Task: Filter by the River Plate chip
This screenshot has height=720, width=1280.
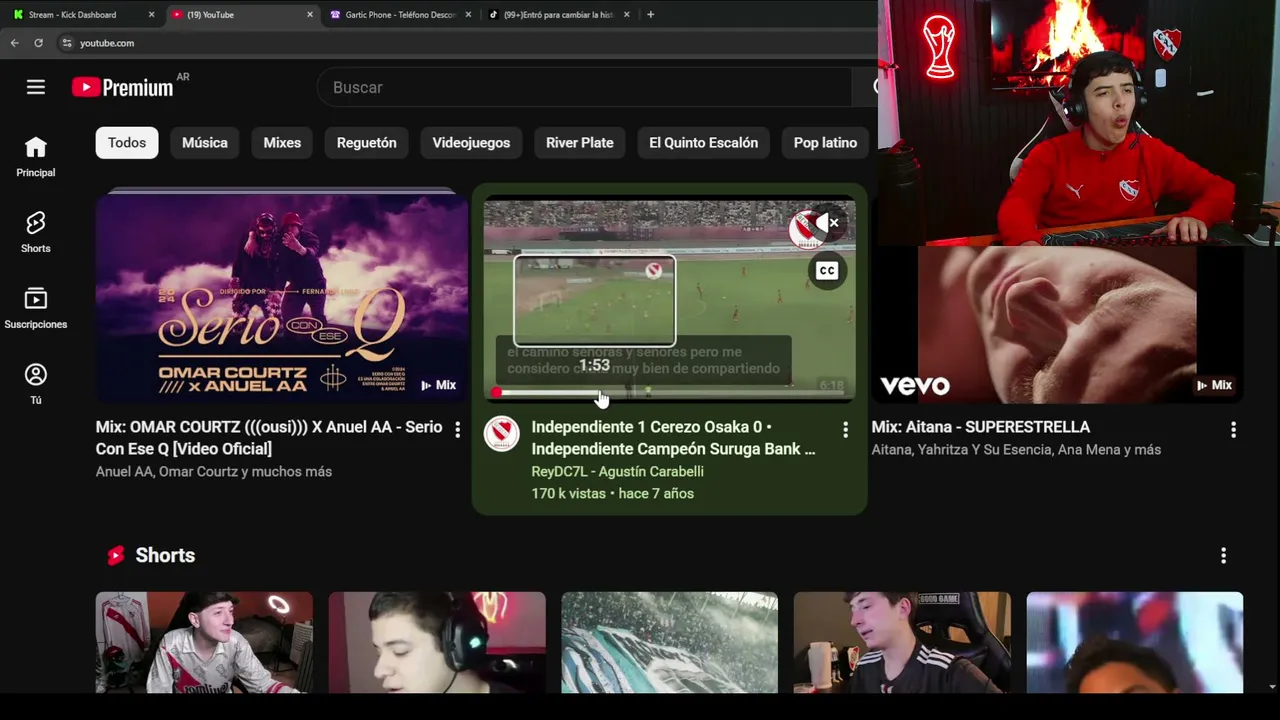Action: point(580,143)
